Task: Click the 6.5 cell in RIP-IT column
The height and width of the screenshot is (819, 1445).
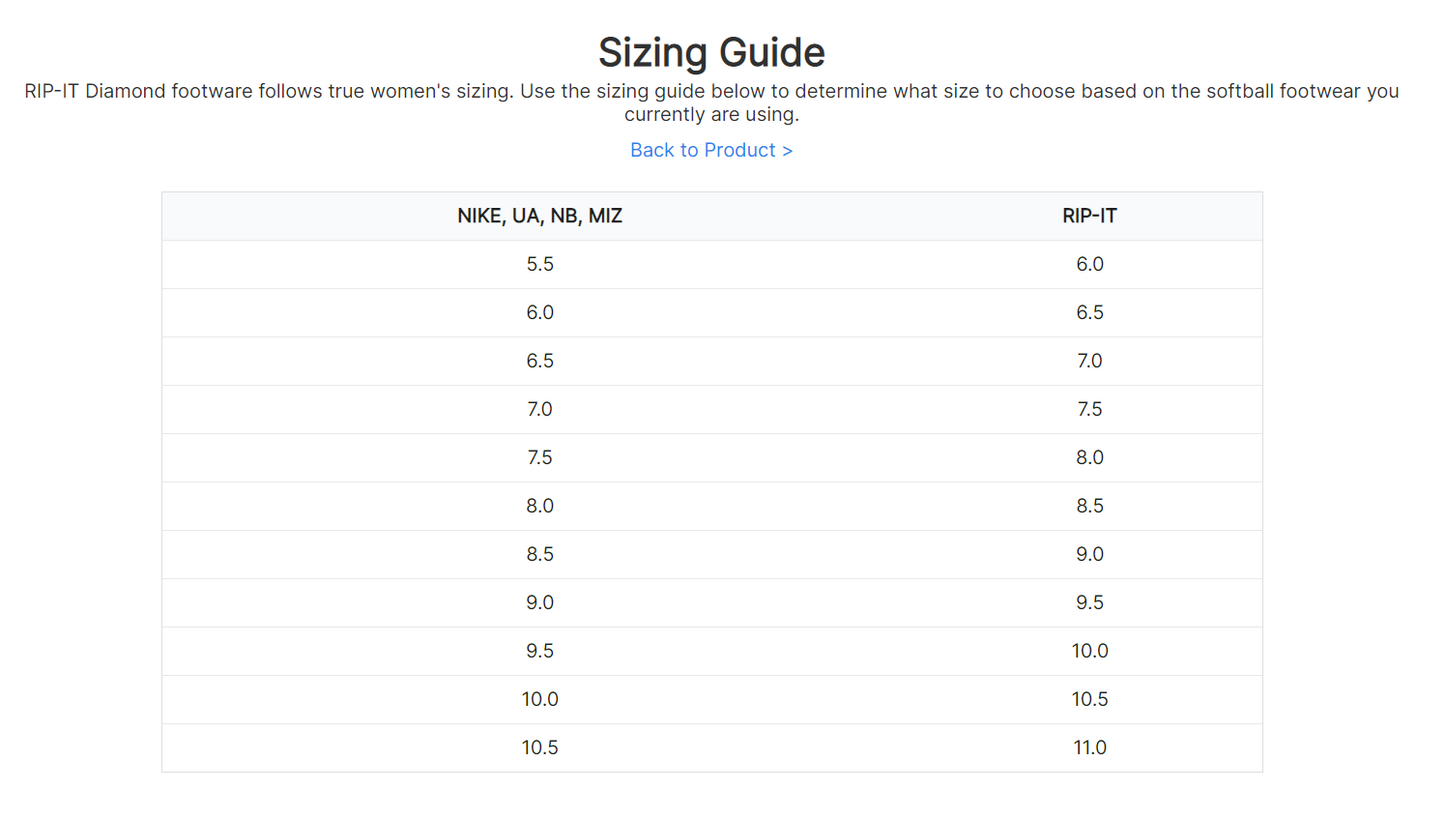Action: pyautogui.click(x=1090, y=312)
